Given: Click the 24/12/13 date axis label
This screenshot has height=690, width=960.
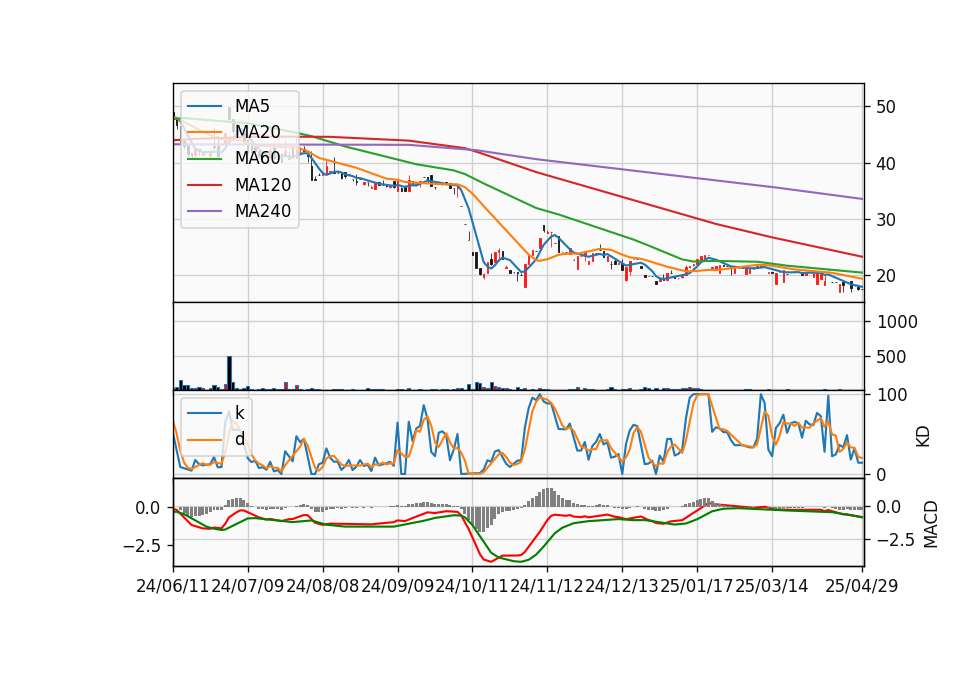Looking at the screenshot, I should (x=621, y=586).
